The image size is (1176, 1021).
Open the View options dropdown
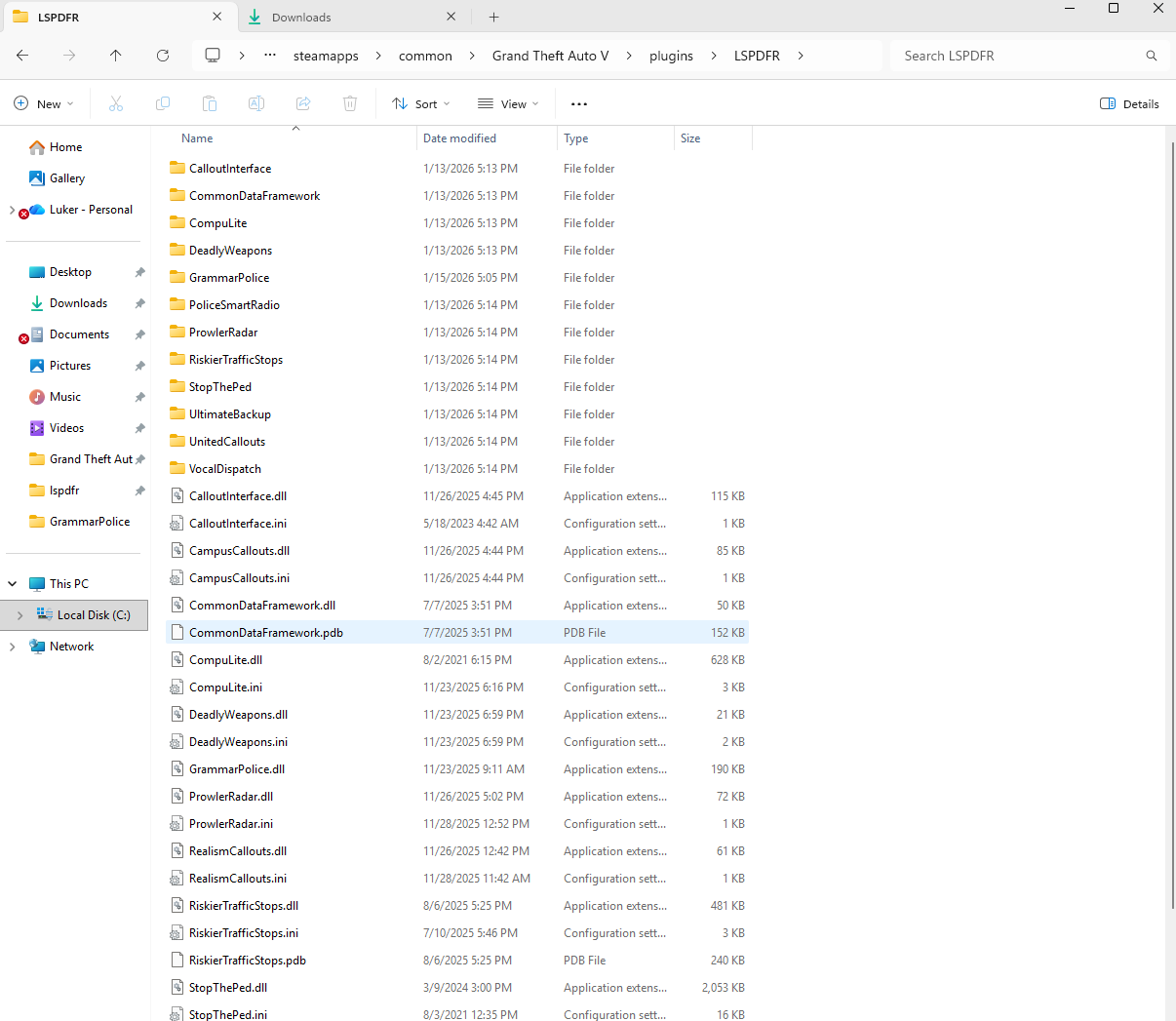point(508,103)
